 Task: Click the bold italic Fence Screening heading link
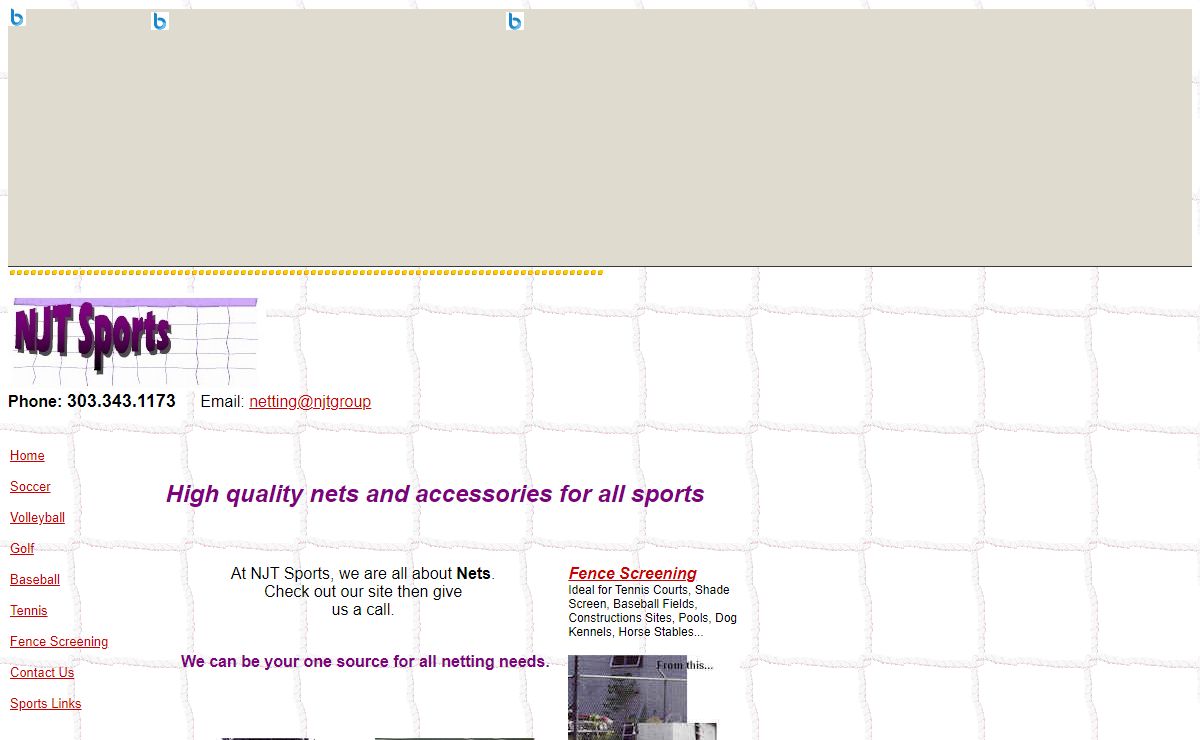[632, 573]
